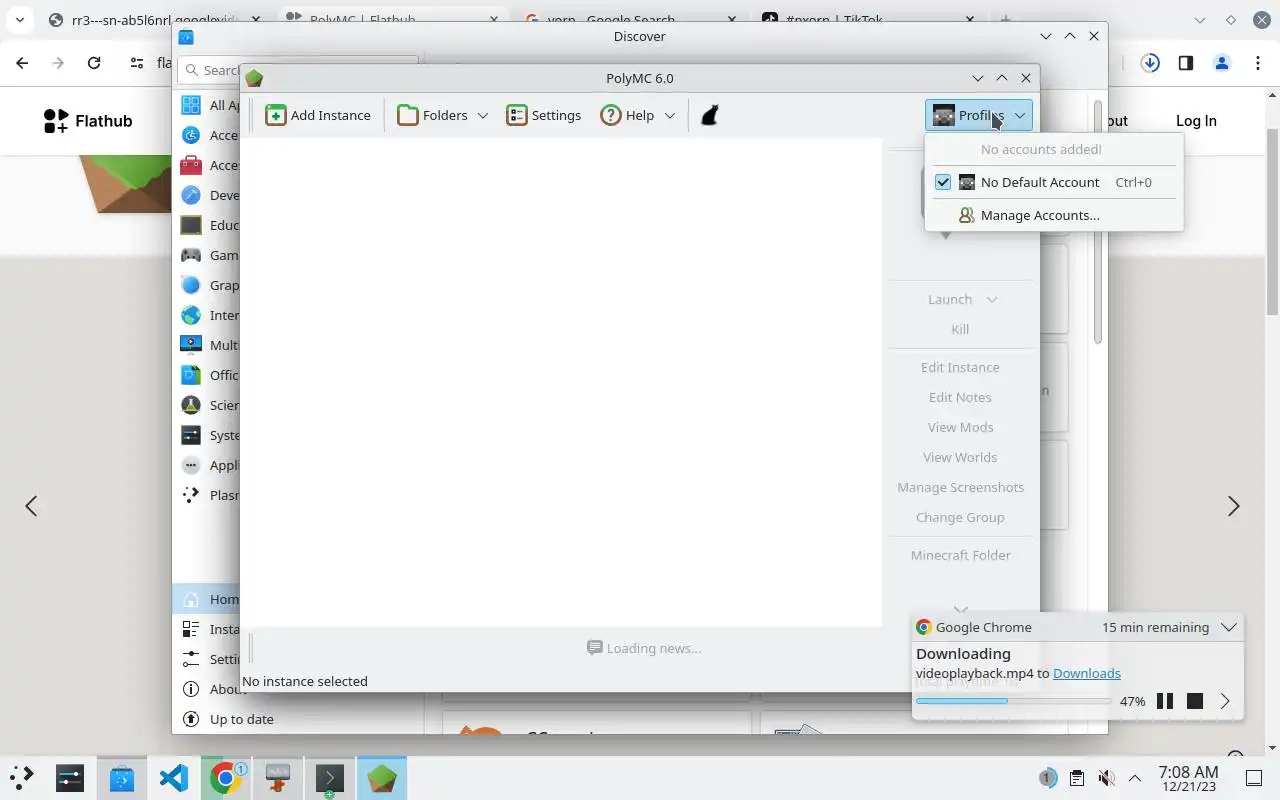Pause the videoplayback.mp4 download
Viewport: 1280px width, 800px height.
(1164, 701)
